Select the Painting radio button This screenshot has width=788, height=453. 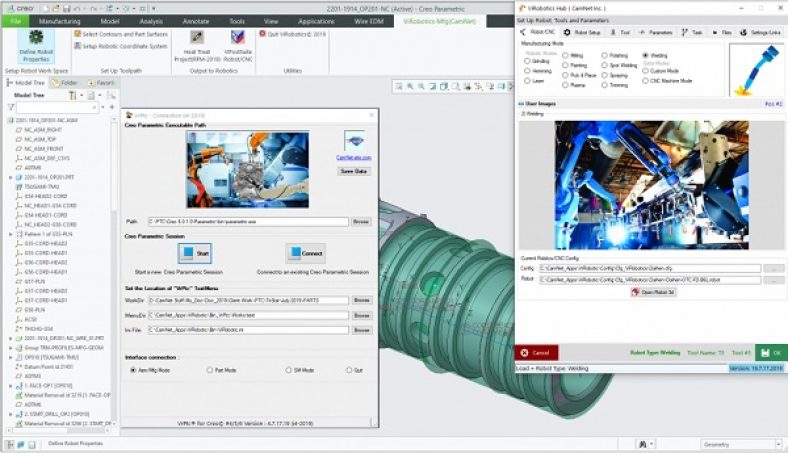(x=565, y=65)
